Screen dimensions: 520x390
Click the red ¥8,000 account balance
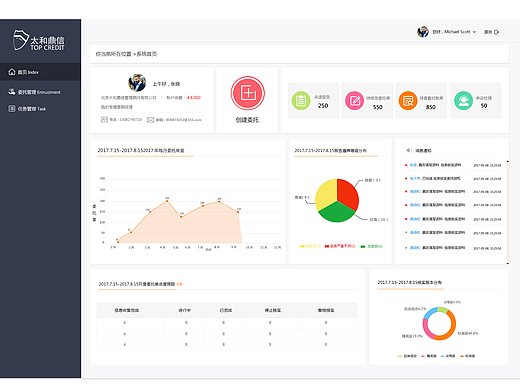194,98
